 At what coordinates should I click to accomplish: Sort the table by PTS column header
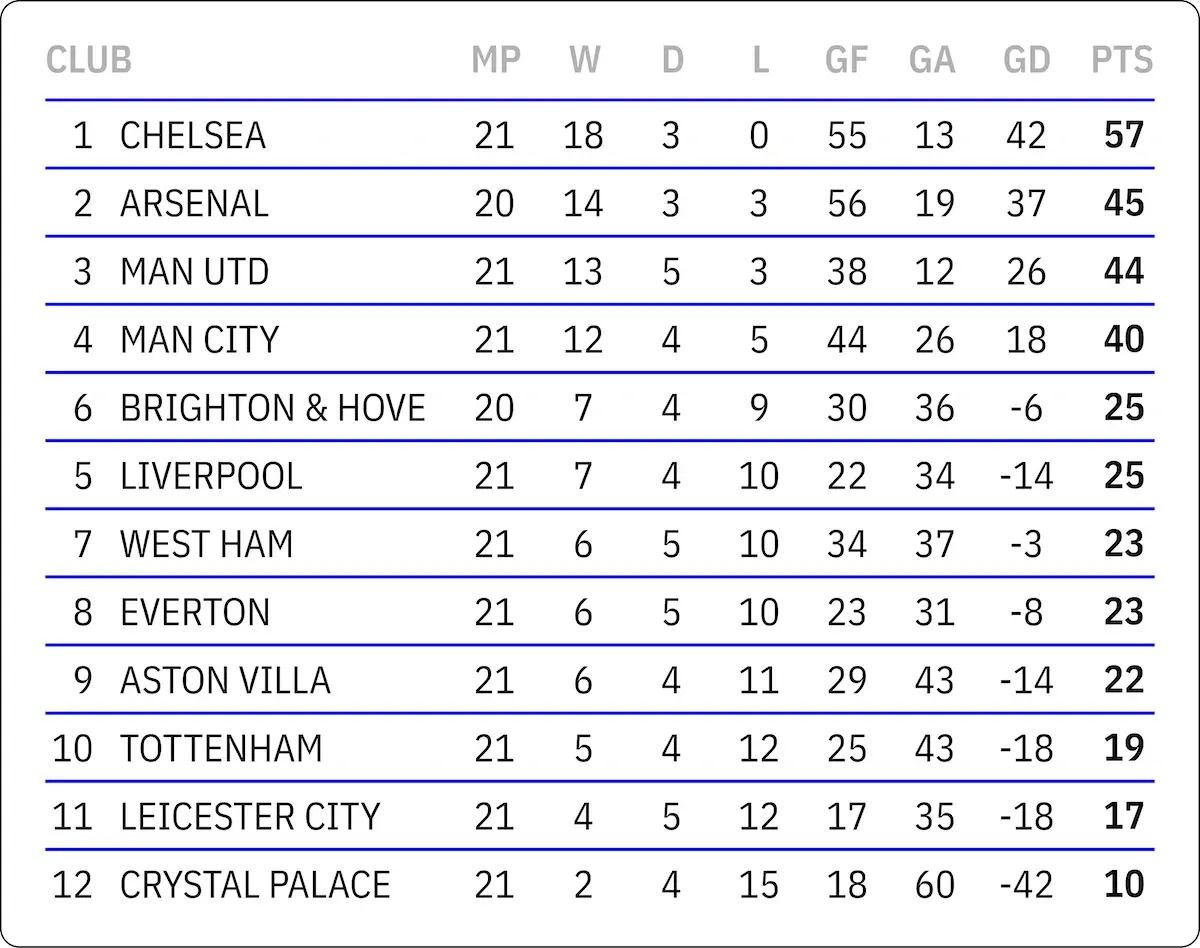(x=1122, y=60)
